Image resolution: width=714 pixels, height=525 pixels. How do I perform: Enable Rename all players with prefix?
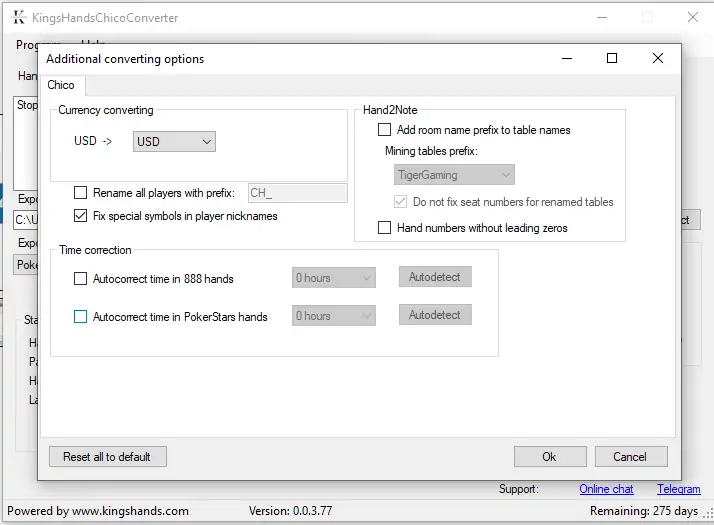81,193
